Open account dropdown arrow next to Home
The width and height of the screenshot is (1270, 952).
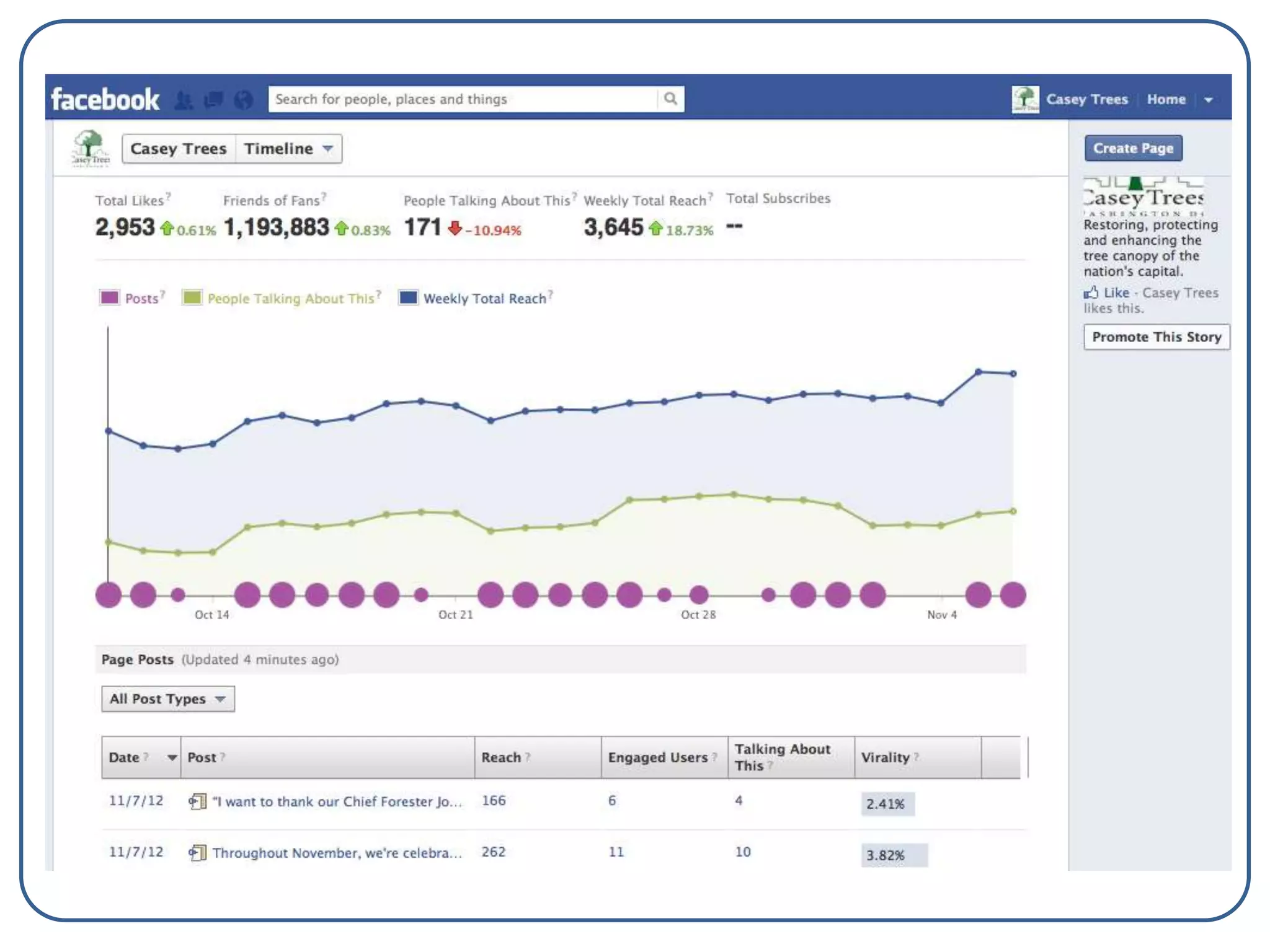pos(1208,99)
